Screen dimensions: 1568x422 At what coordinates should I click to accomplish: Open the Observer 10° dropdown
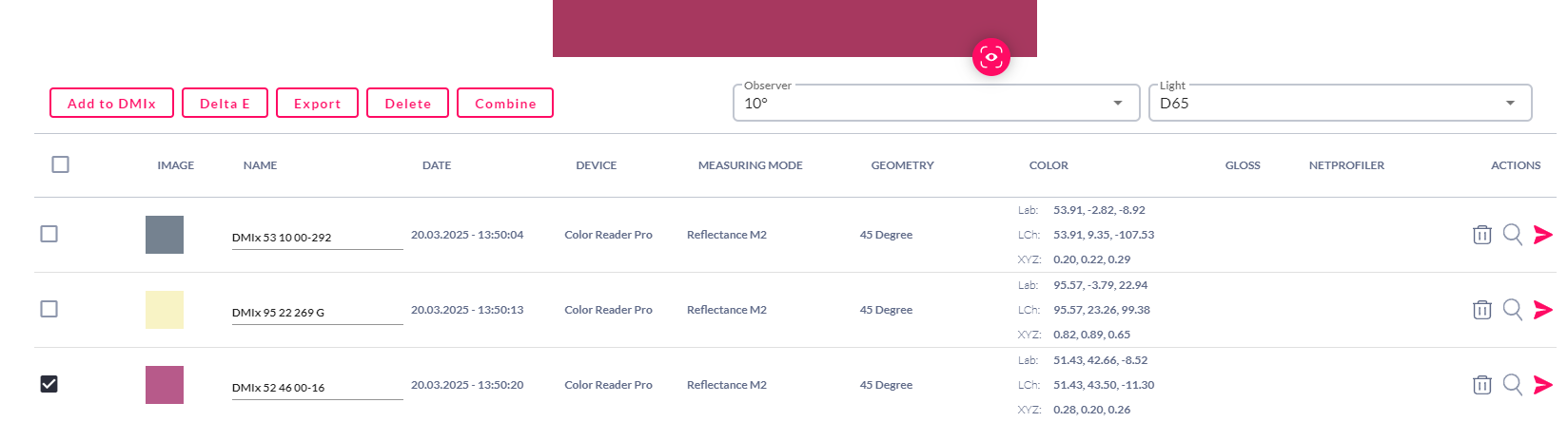tap(936, 103)
